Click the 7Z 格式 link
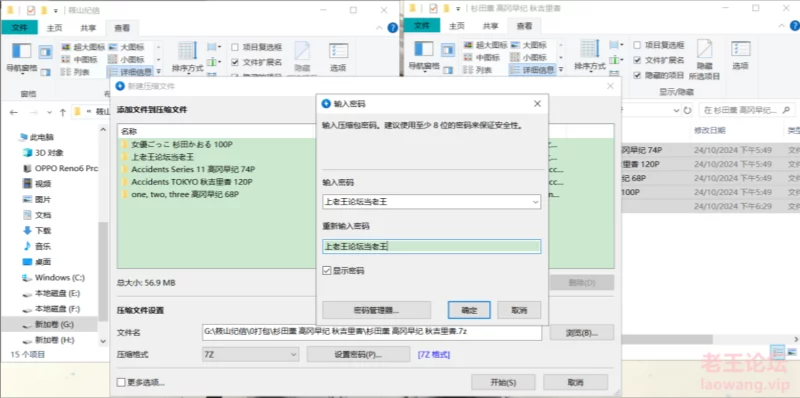The image size is (800, 398). click(x=434, y=354)
